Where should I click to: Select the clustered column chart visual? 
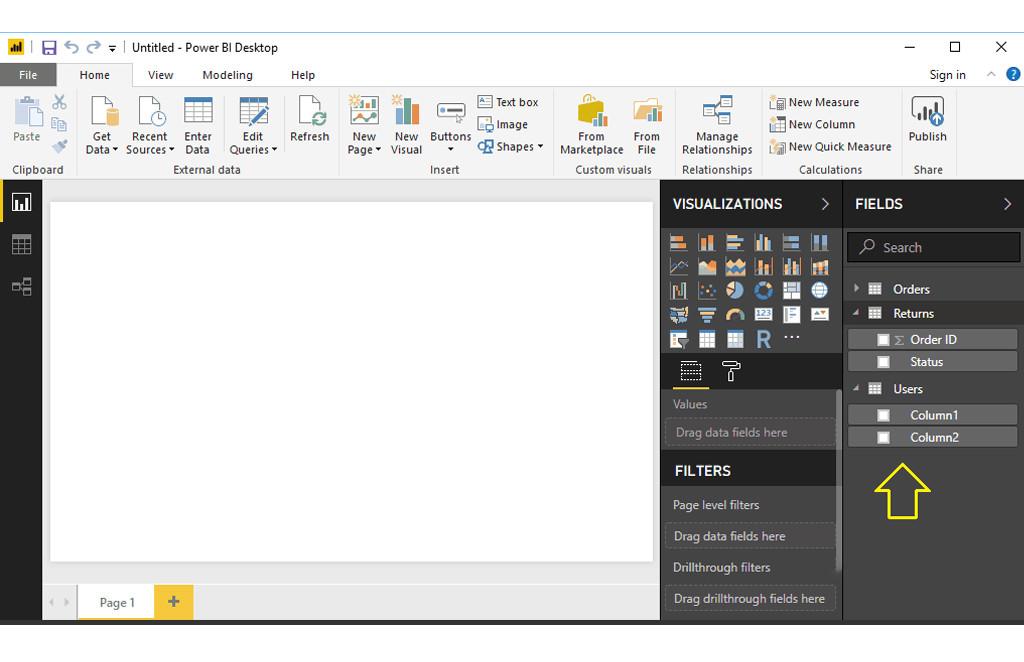[x=763, y=243]
